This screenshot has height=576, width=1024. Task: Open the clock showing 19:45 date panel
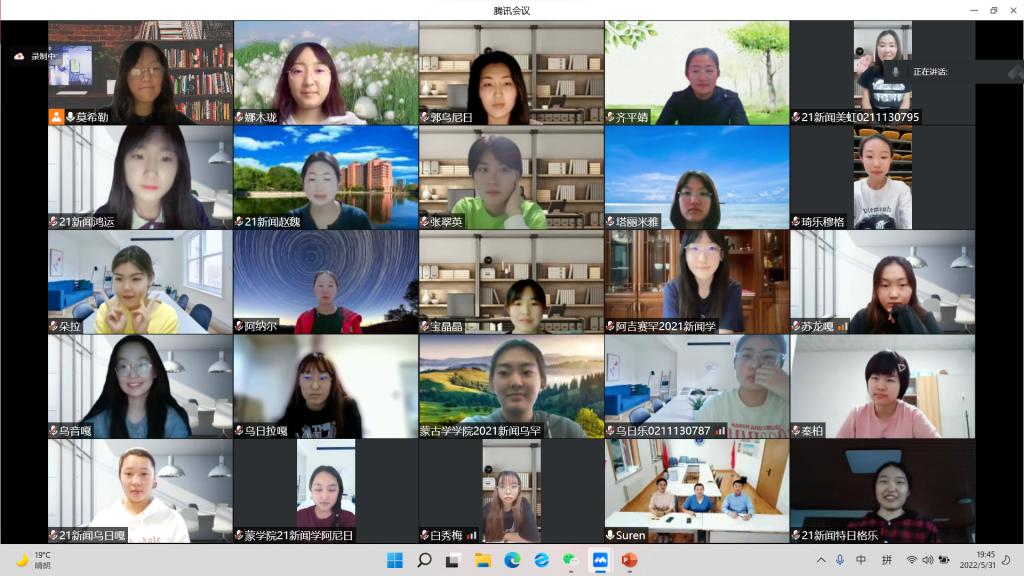(x=985, y=560)
